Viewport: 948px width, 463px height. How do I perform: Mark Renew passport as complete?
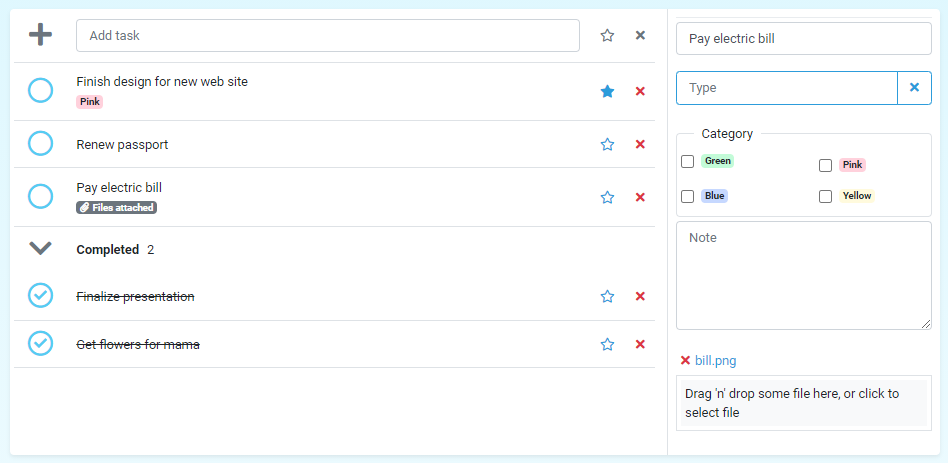click(41, 144)
